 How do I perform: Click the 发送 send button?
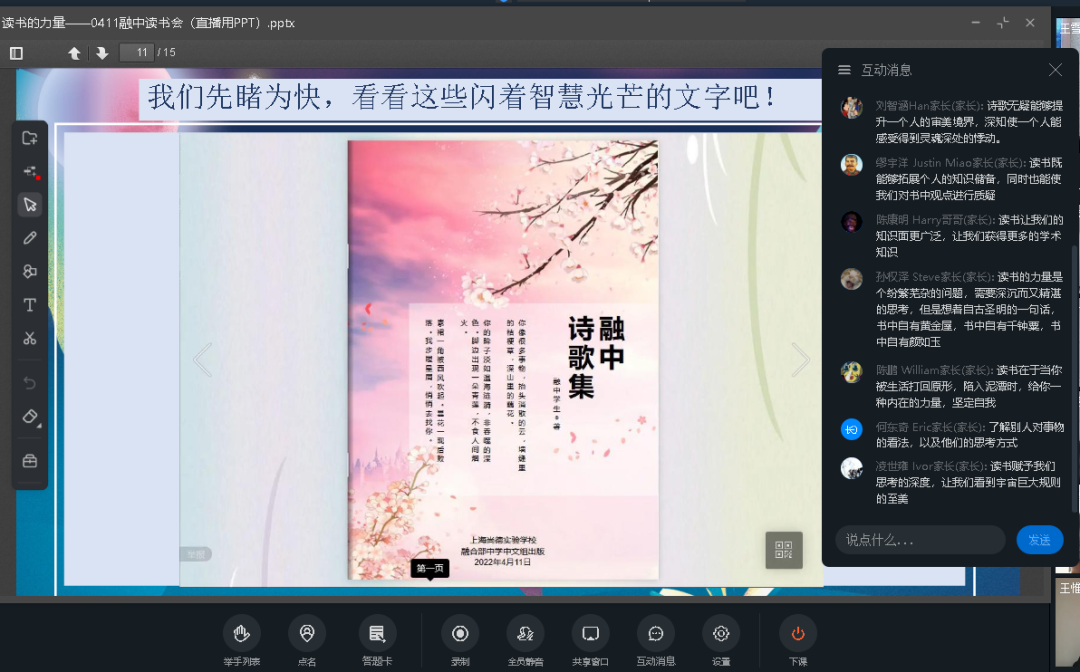click(1039, 540)
